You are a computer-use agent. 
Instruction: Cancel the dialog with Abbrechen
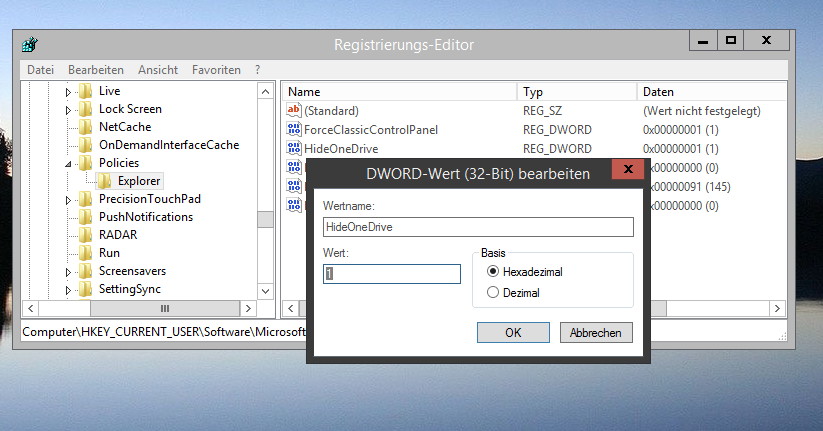tap(596, 332)
